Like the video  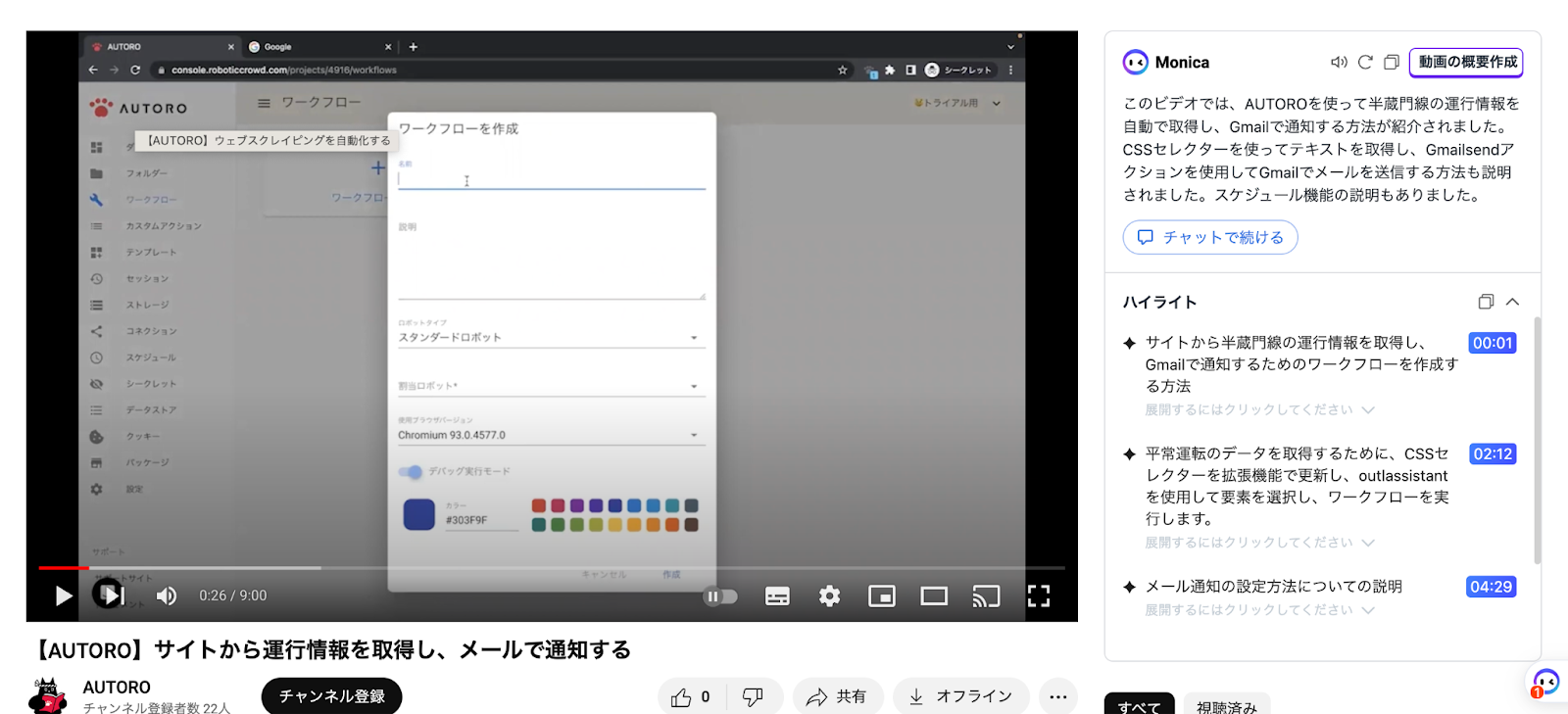tap(692, 696)
